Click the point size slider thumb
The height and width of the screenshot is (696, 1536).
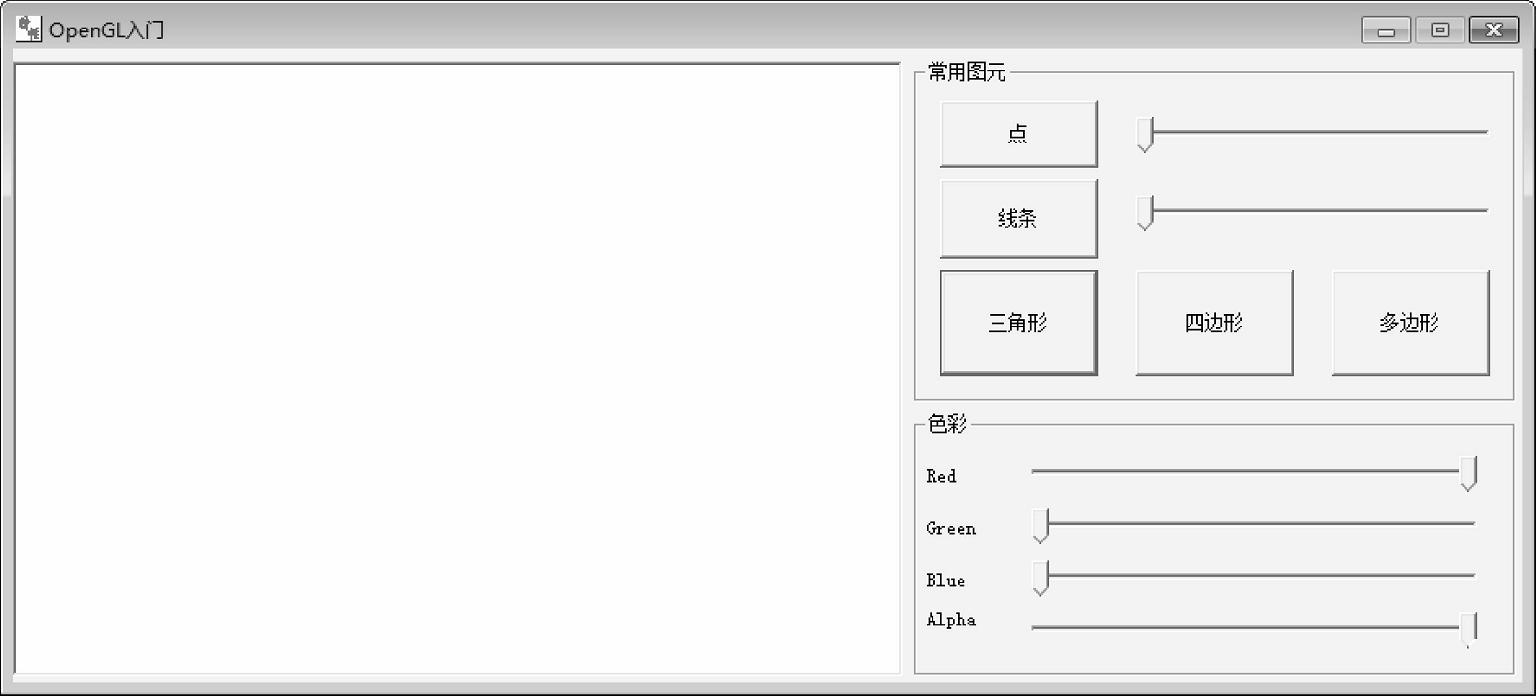(1145, 134)
